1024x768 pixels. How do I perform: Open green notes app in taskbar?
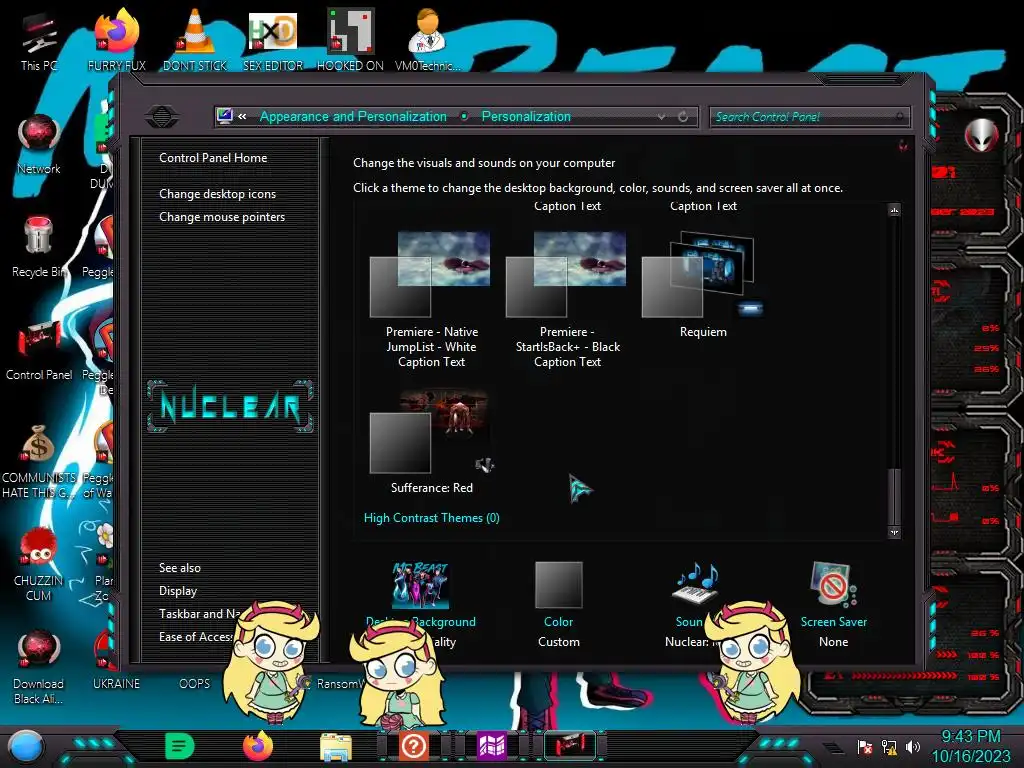(x=180, y=746)
